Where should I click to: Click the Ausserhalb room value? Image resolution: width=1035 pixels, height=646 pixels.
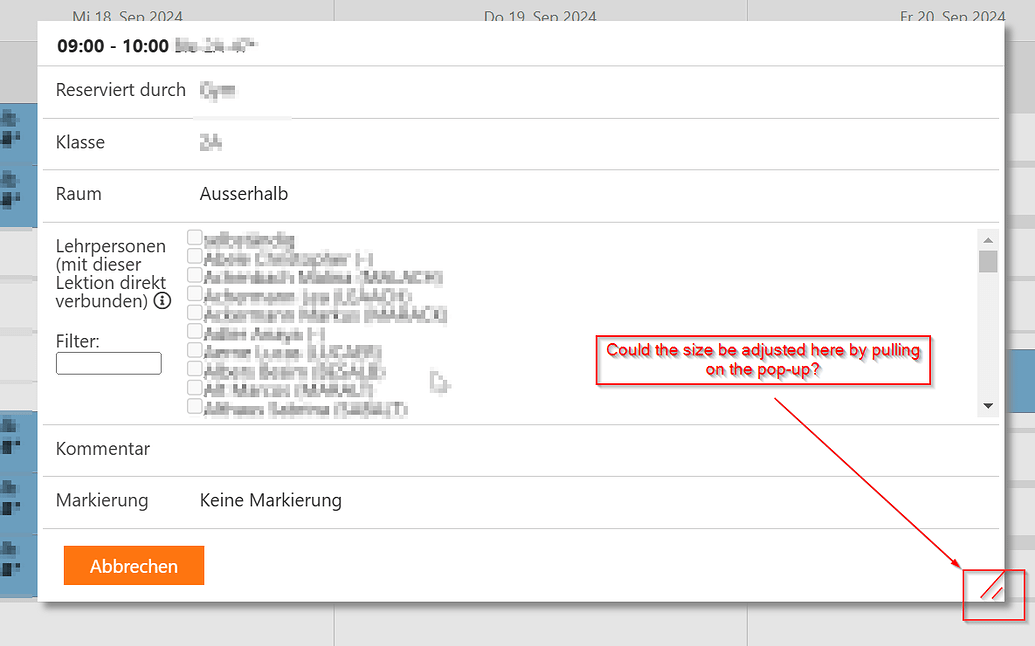point(243,194)
